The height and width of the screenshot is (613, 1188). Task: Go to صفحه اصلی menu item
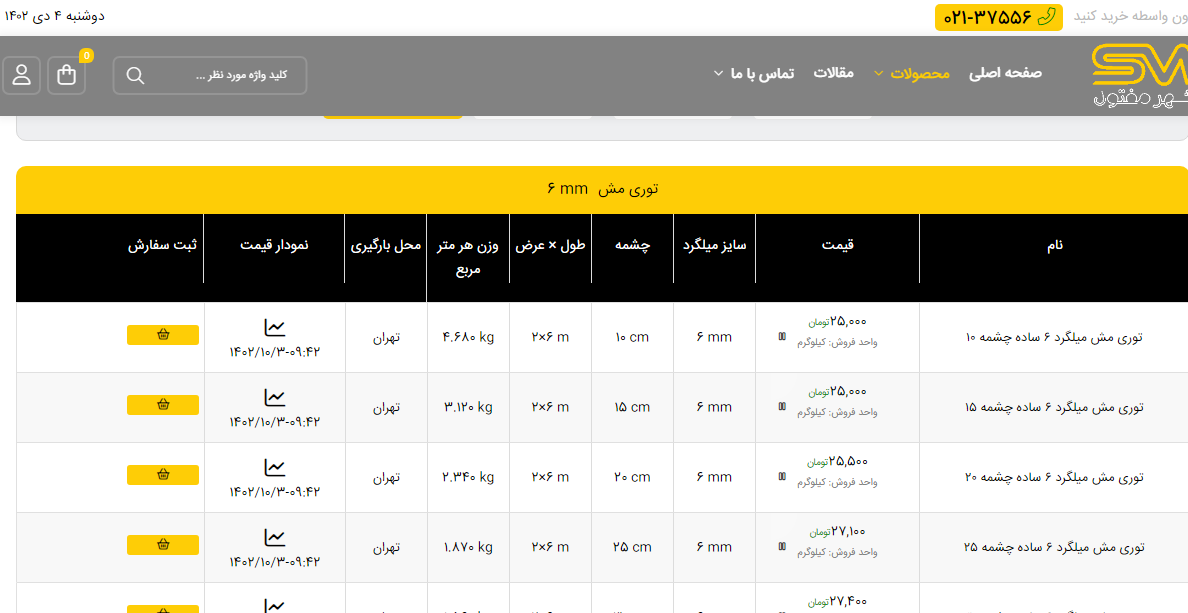point(1005,73)
